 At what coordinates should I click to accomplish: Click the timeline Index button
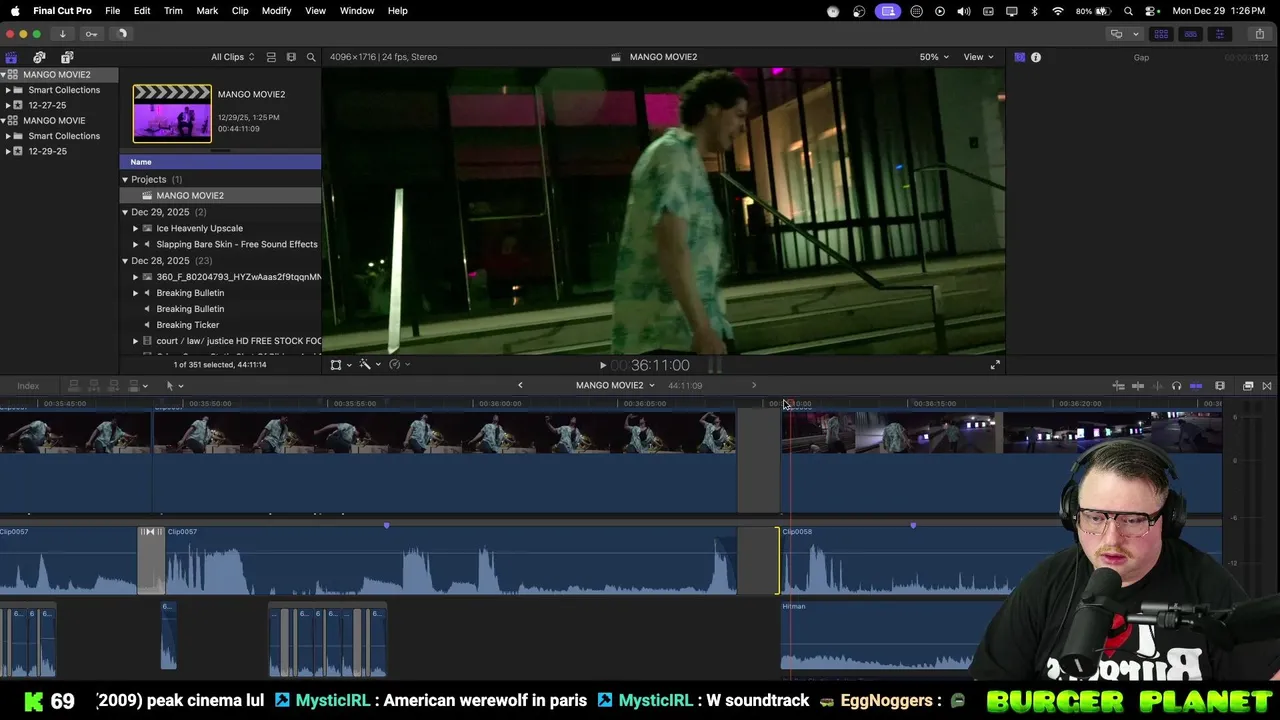coord(28,386)
